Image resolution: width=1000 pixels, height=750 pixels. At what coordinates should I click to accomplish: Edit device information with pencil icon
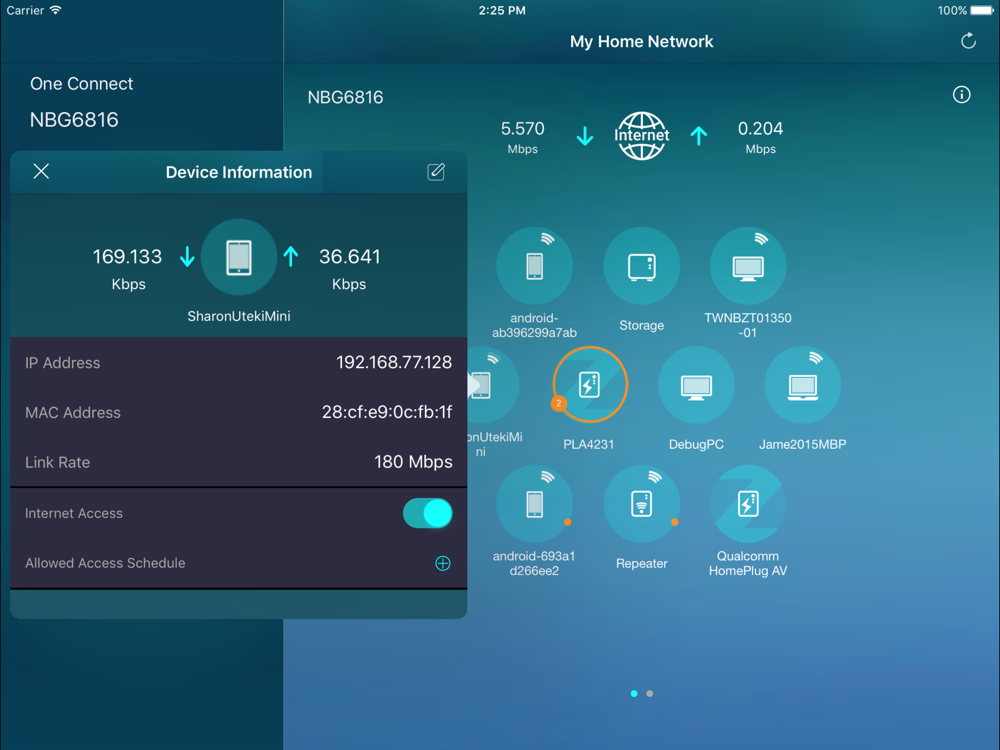click(436, 172)
